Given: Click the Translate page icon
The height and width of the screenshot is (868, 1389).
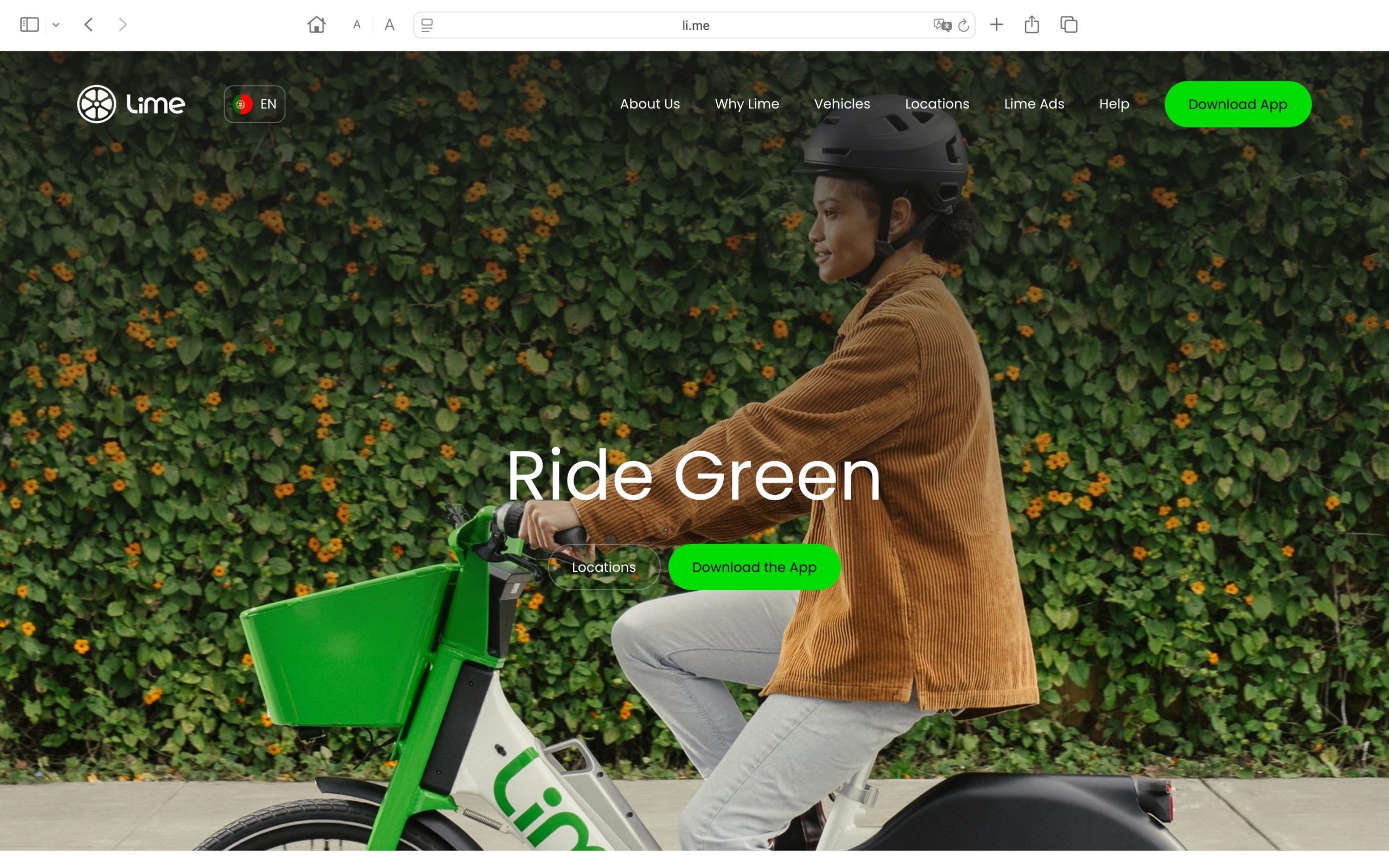Looking at the screenshot, I should click(x=941, y=25).
